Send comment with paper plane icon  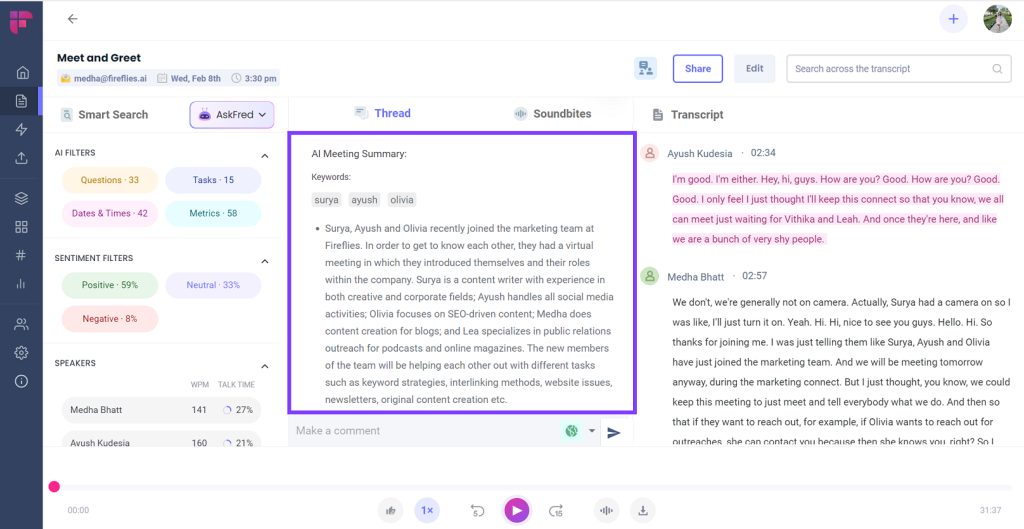point(614,432)
